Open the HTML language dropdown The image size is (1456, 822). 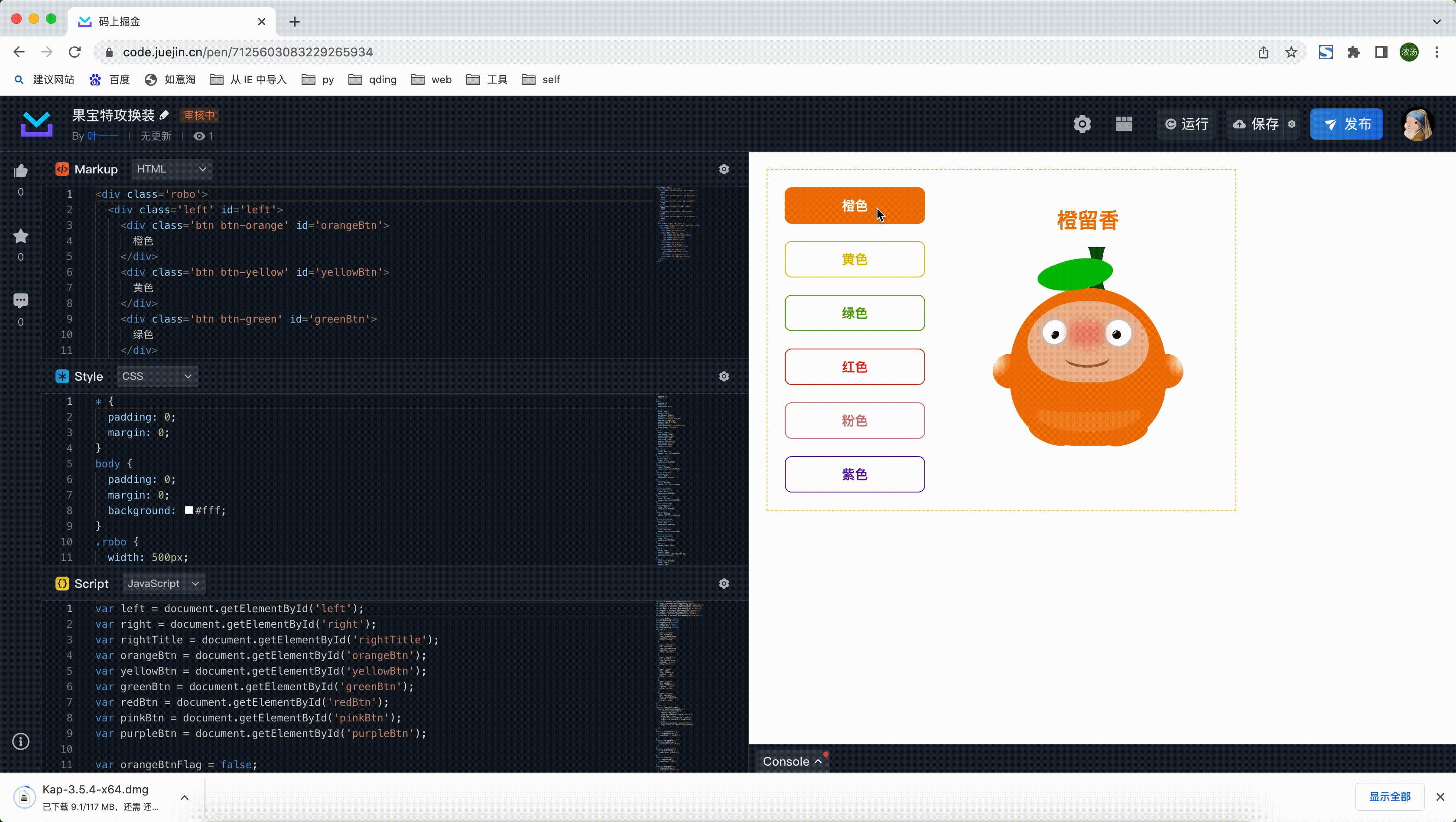click(172, 169)
